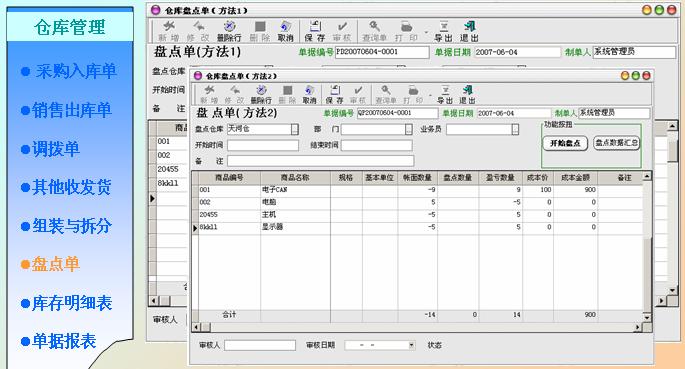Open 库存明细表 in sidebar
This screenshot has width=685, height=369.
pyautogui.click(x=72, y=303)
